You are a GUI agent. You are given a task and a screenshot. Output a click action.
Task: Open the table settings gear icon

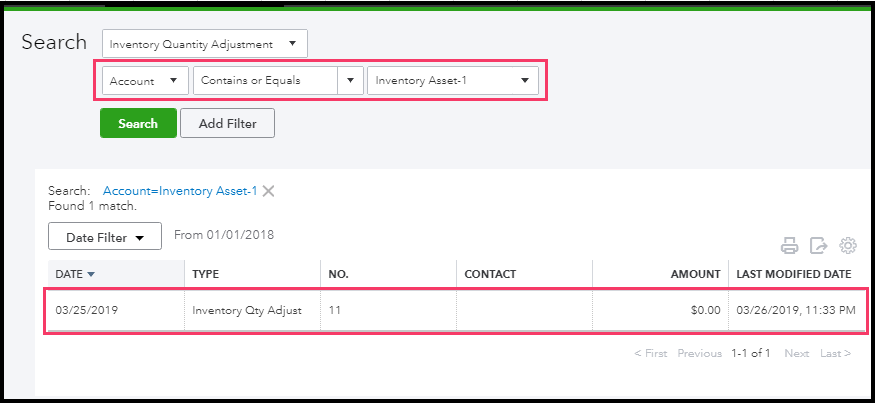pyautogui.click(x=848, y=245)
